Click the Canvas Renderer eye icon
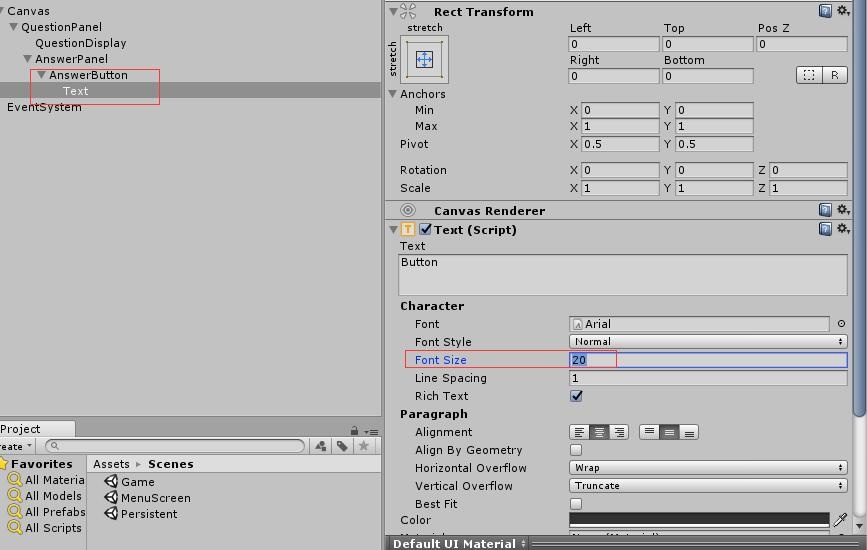This screenshot has height=550, width=867. pos(408,210)
